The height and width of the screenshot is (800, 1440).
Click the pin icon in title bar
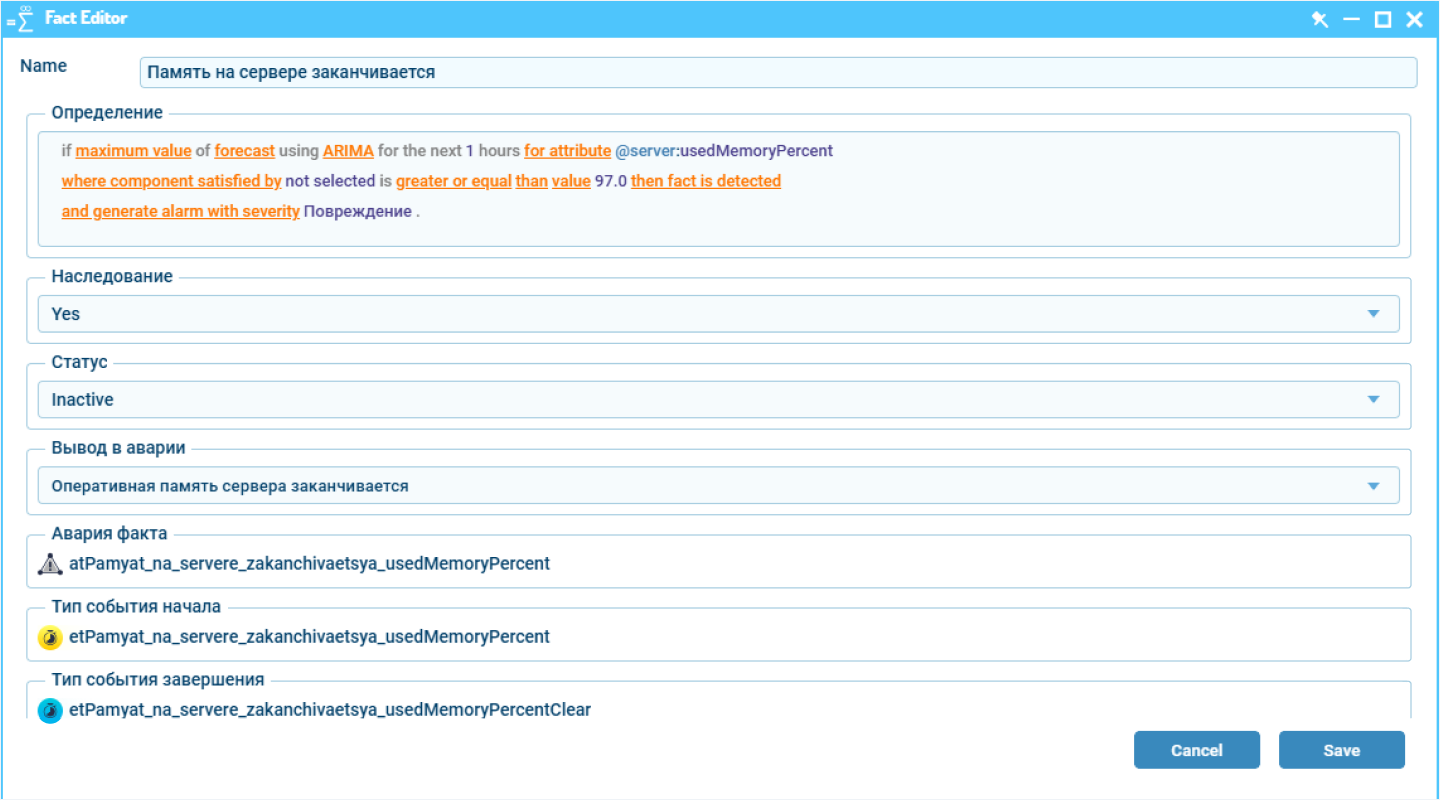coord(1321,19)
